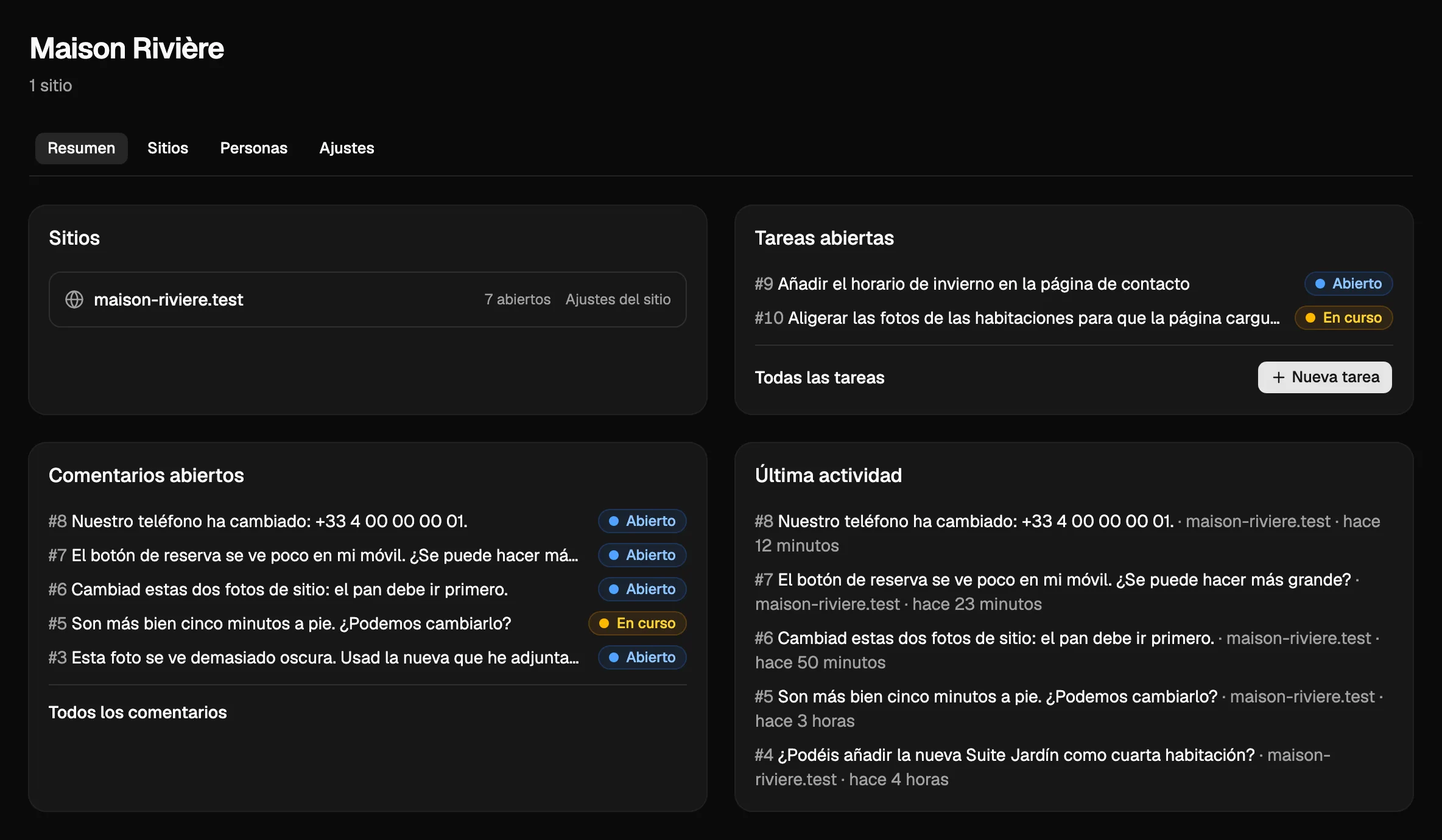Open task #10 about lightening room photos

1018,318
